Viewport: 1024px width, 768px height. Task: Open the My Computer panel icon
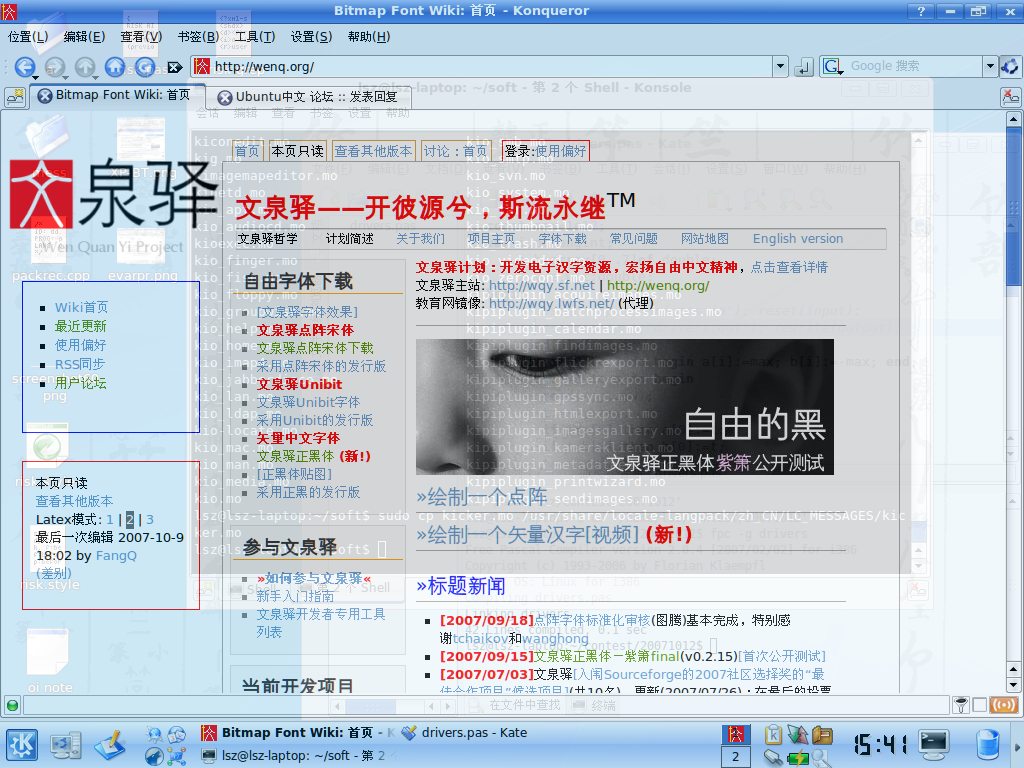point(65,745)
